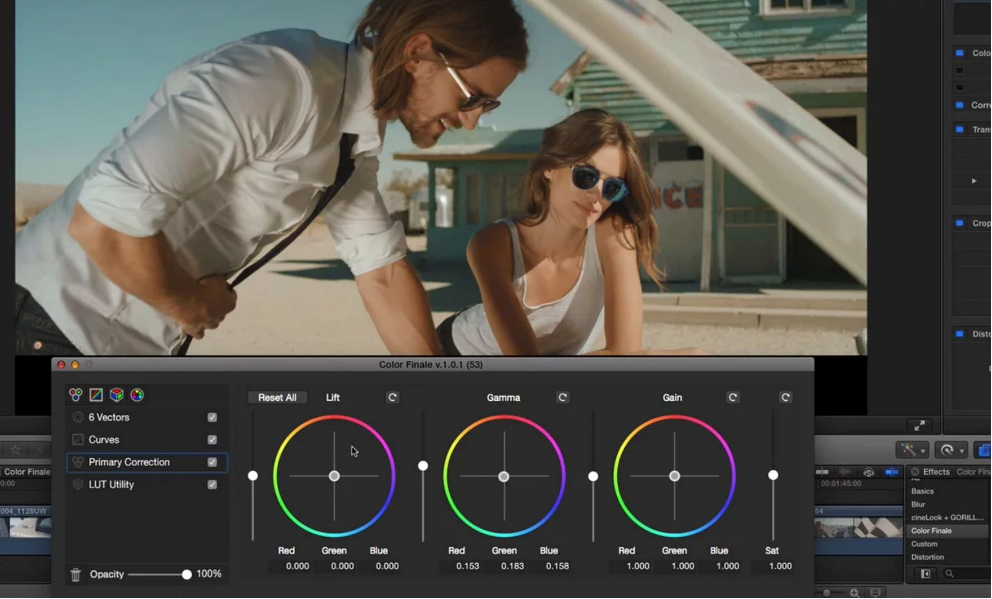Click the 3D LUT cube icon
Image resolution: width=992 pixels, height=599 pixels.
(x=117, y=395)
